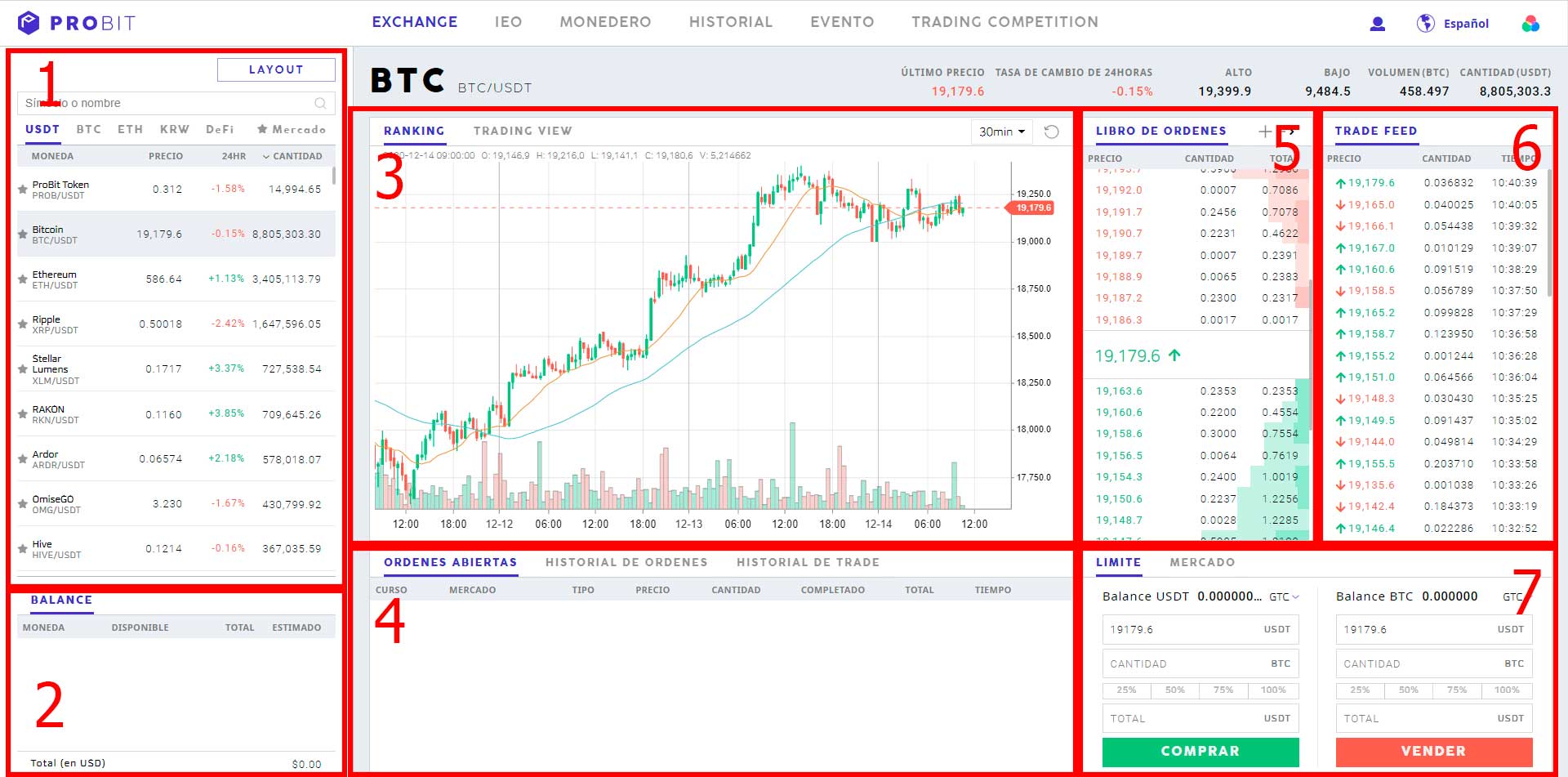Select the DeFi market tab
This screenshot has height=777, width=1568.
coord(220,129)
